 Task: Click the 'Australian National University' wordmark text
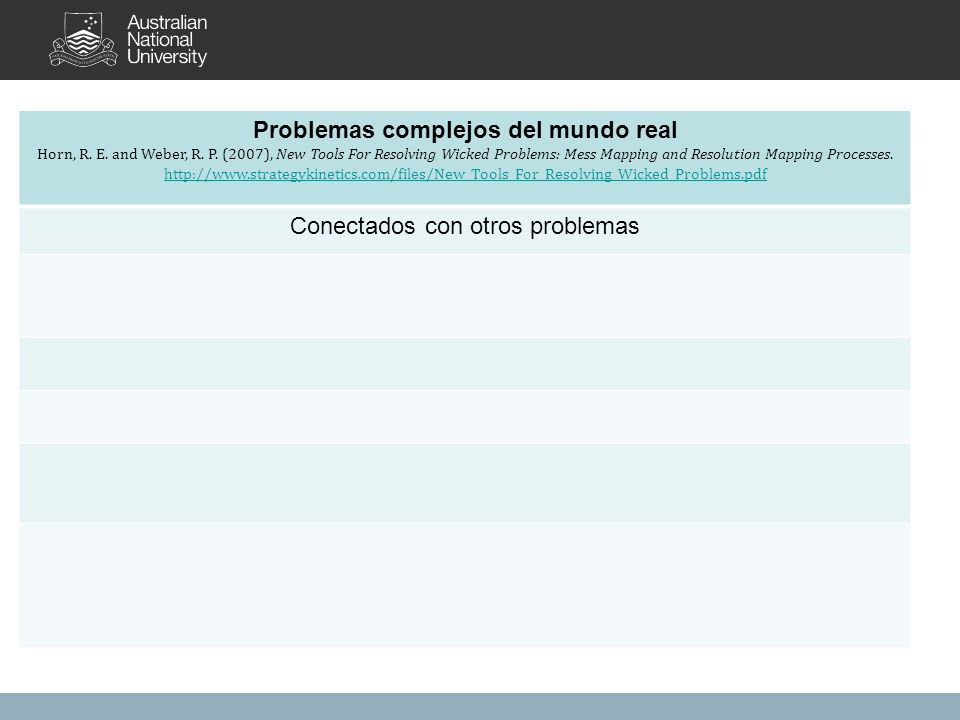pos(167,40)
